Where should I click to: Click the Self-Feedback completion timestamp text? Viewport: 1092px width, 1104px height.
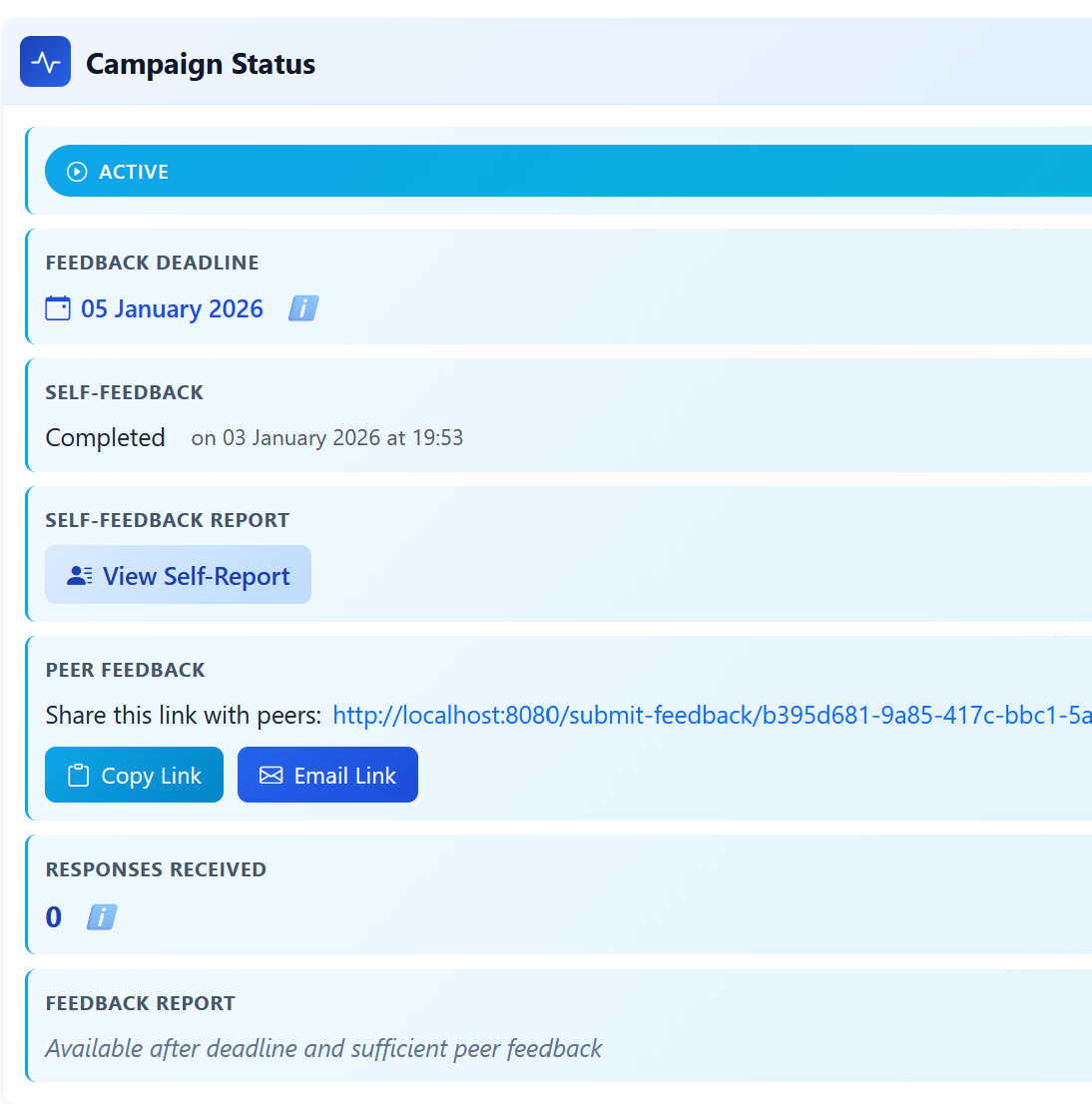click(x=327, y=437)
